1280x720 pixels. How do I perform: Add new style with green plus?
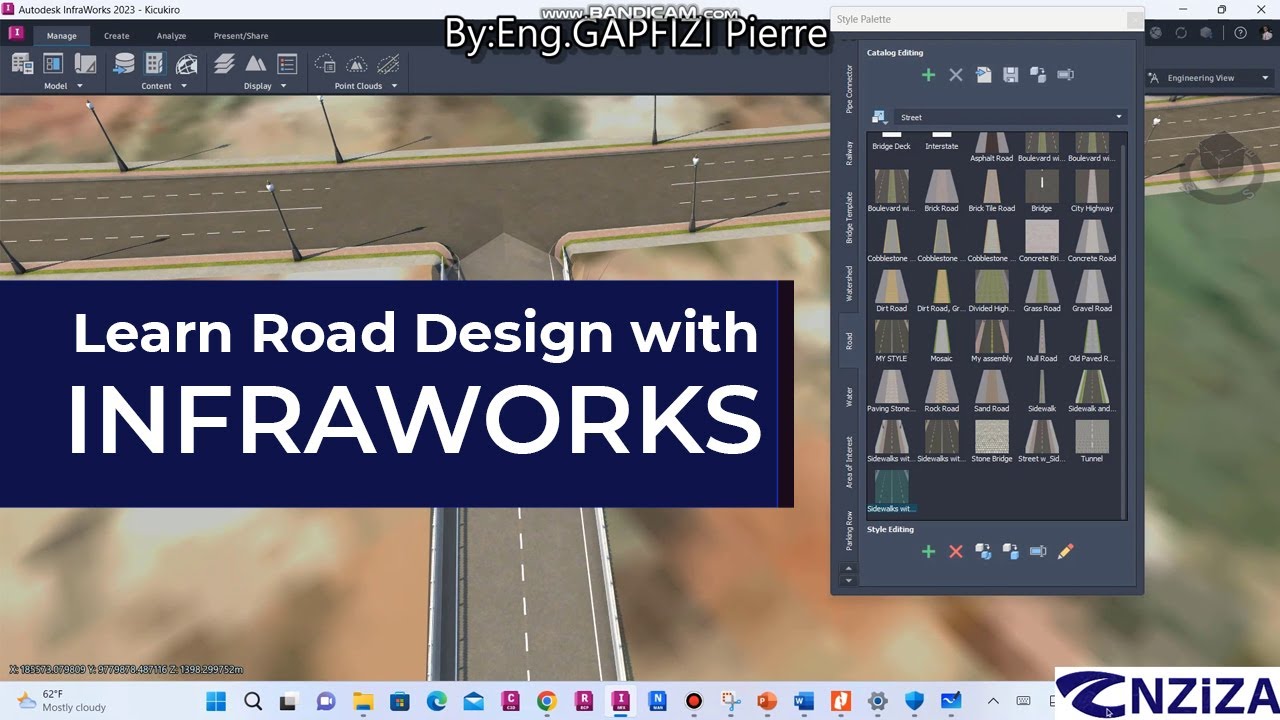[x=928, y=551]
